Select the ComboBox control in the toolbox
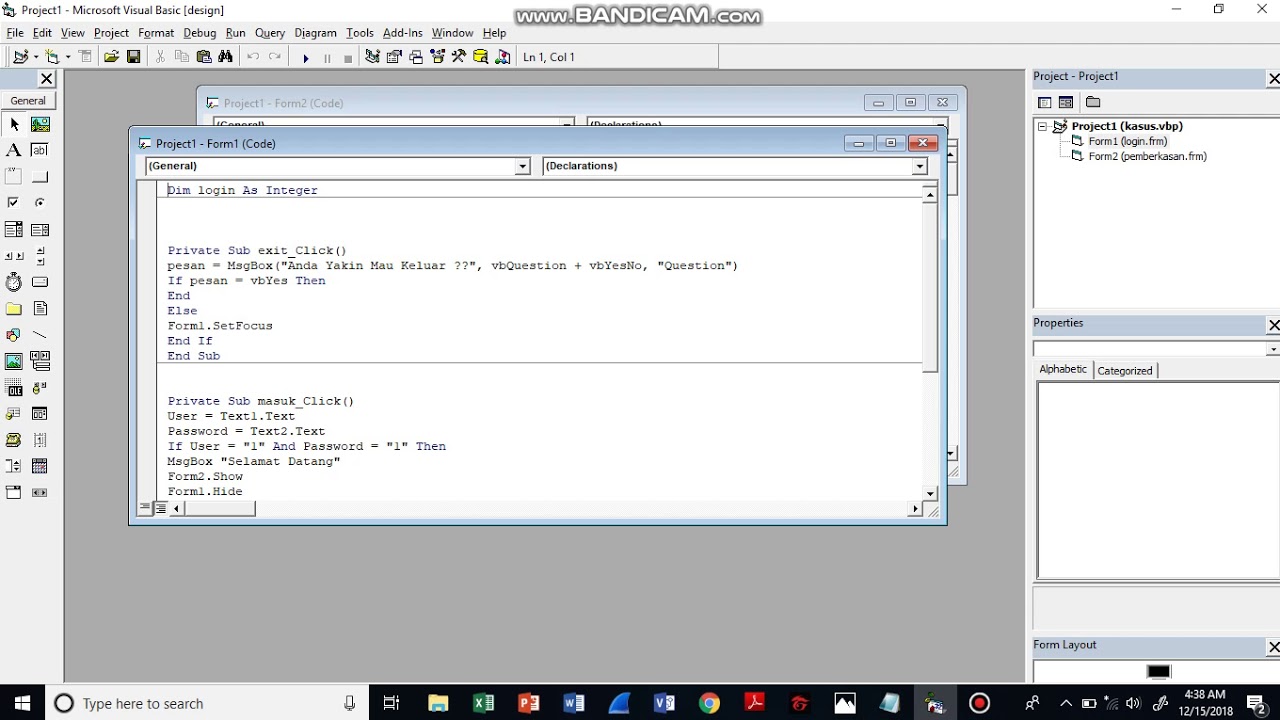The image size is (1280, 720). click(14, 230)
